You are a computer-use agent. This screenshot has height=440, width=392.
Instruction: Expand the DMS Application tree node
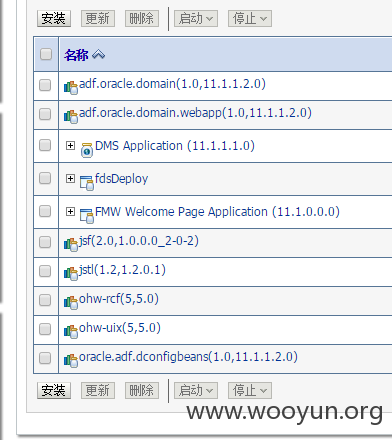click(x=70, y=145)
